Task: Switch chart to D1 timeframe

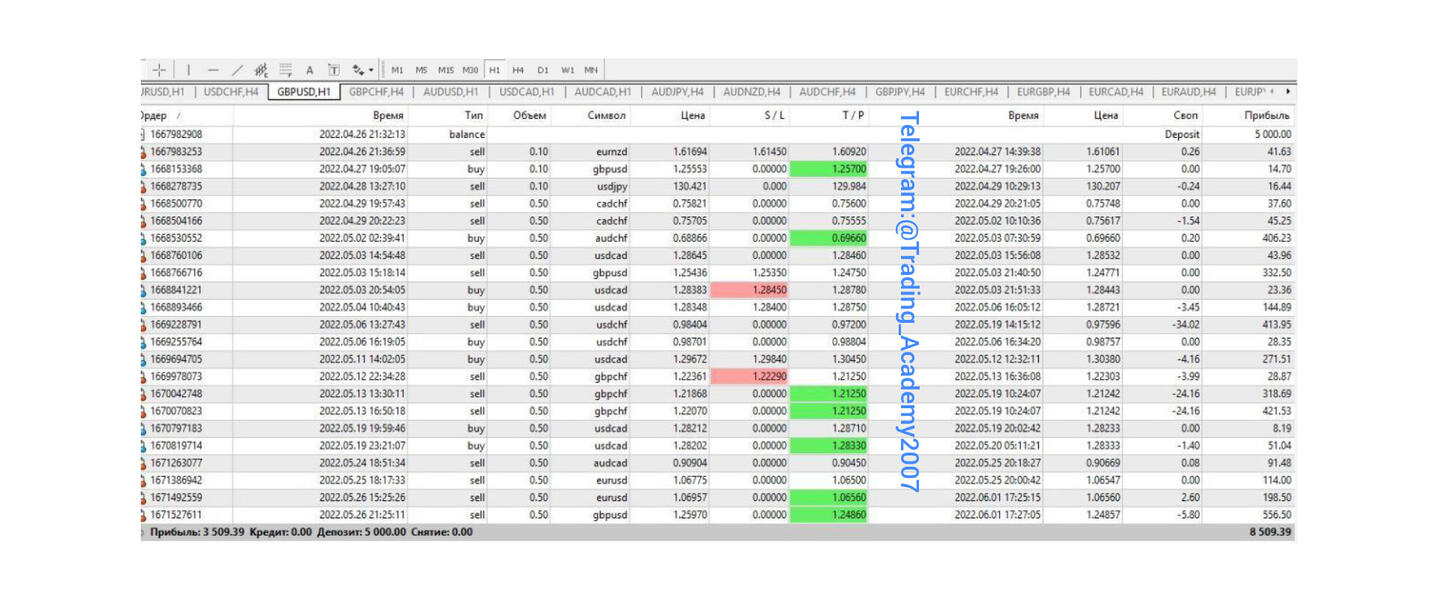Action: (x=543, y=70)
